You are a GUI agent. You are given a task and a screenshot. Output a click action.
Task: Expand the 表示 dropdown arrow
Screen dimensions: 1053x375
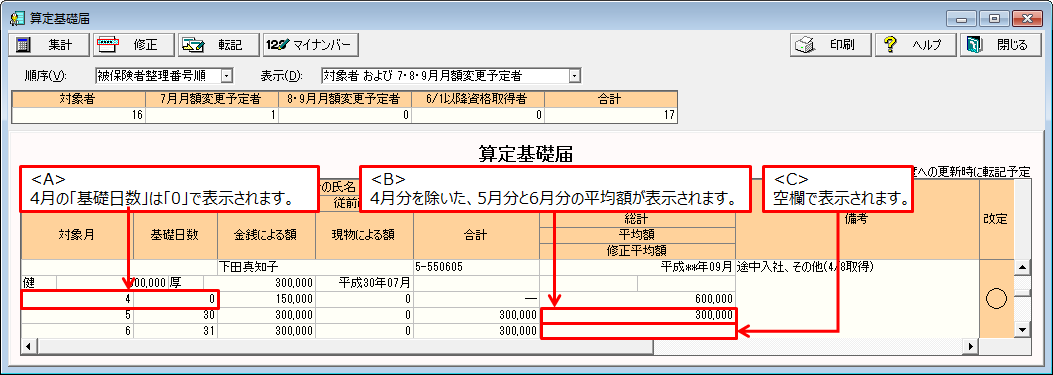(574, 75)
